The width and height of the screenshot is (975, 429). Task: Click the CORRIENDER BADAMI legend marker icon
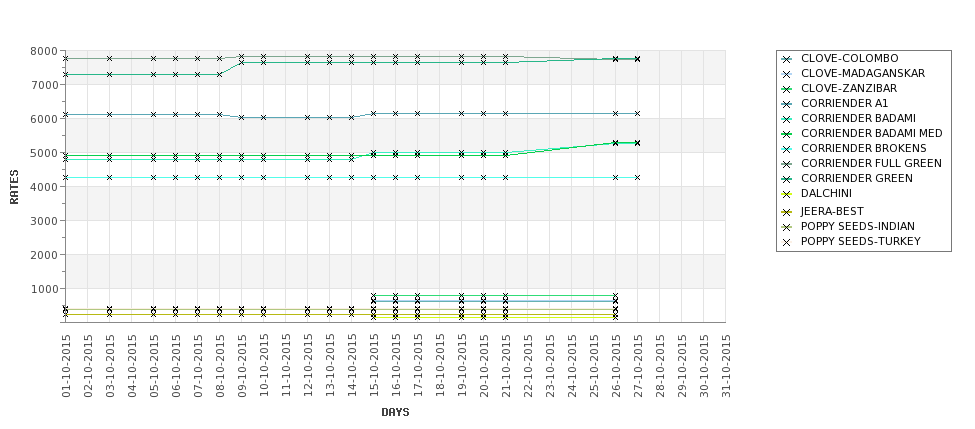[x=787, y=119]
